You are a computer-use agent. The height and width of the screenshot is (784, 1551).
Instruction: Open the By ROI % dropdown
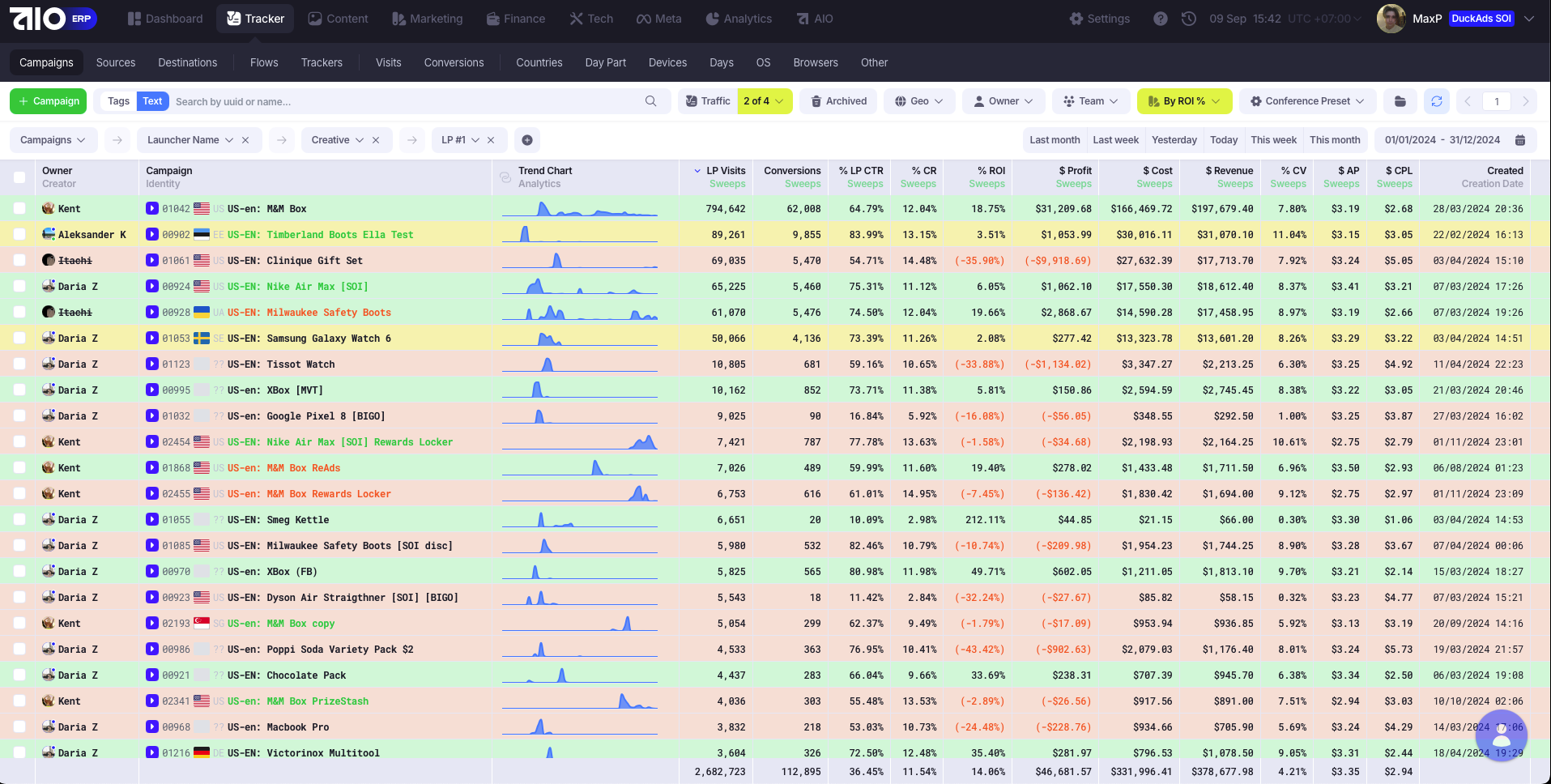[x=1184, y=101]
